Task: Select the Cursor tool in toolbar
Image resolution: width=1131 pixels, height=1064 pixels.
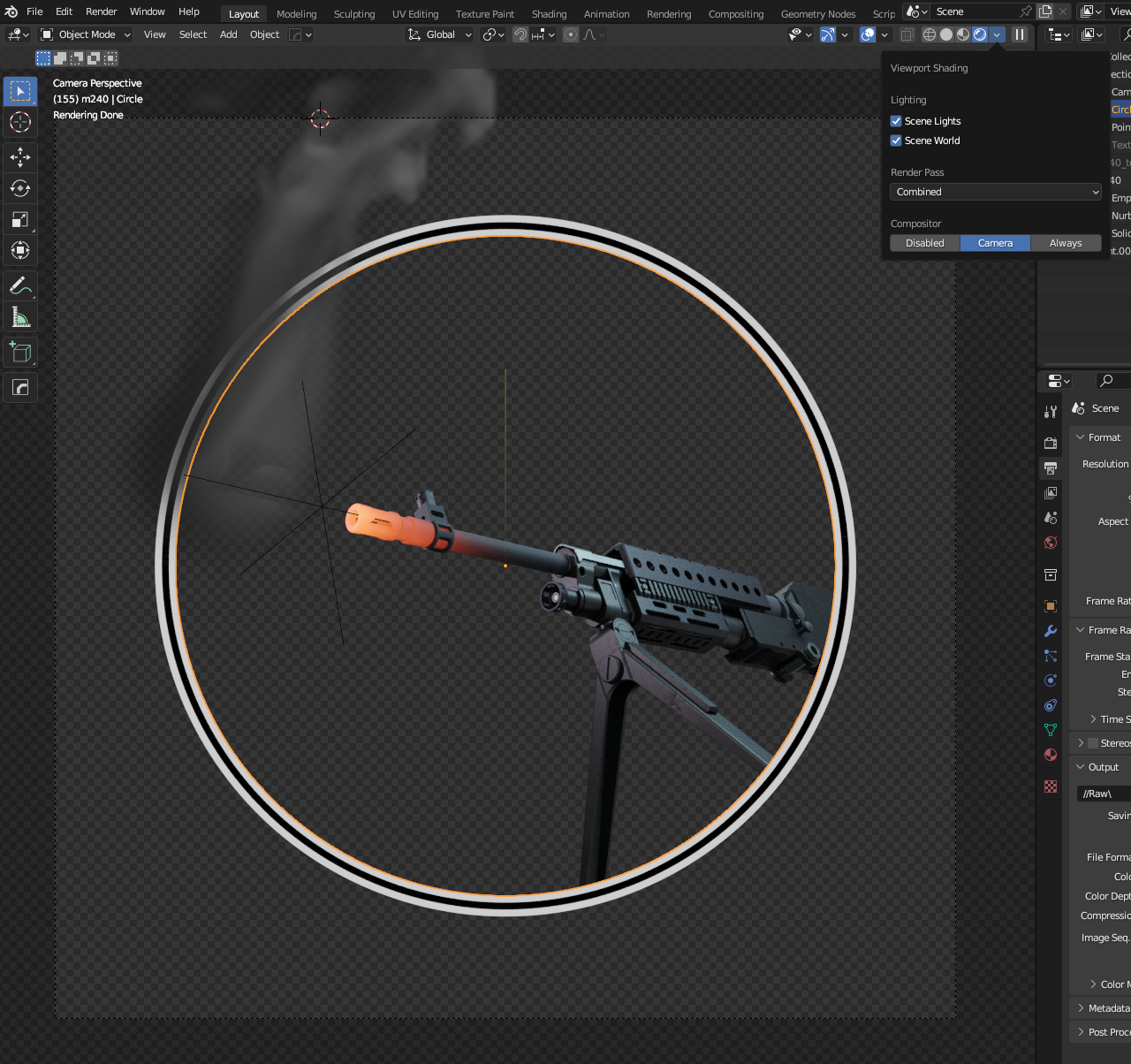Action: 20,122
